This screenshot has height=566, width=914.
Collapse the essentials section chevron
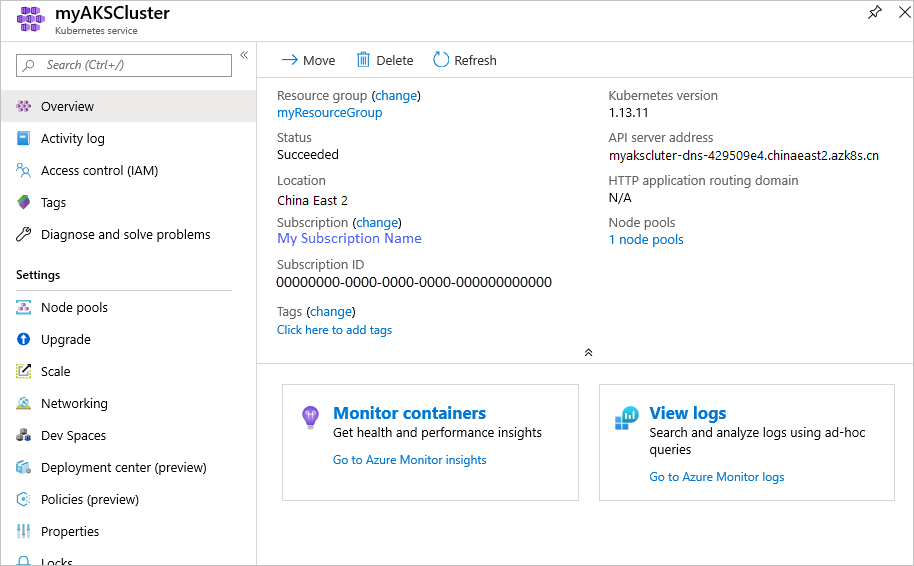(x=588, y=352)
